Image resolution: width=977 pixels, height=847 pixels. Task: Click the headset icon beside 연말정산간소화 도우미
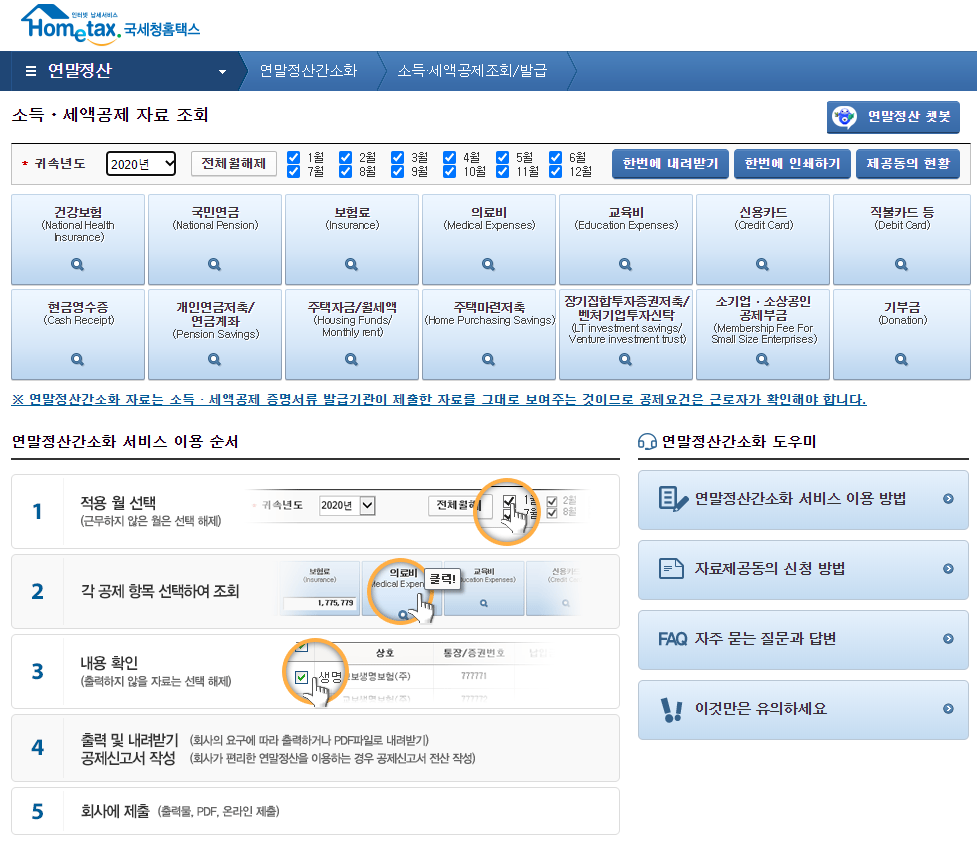tap(647, 442)
